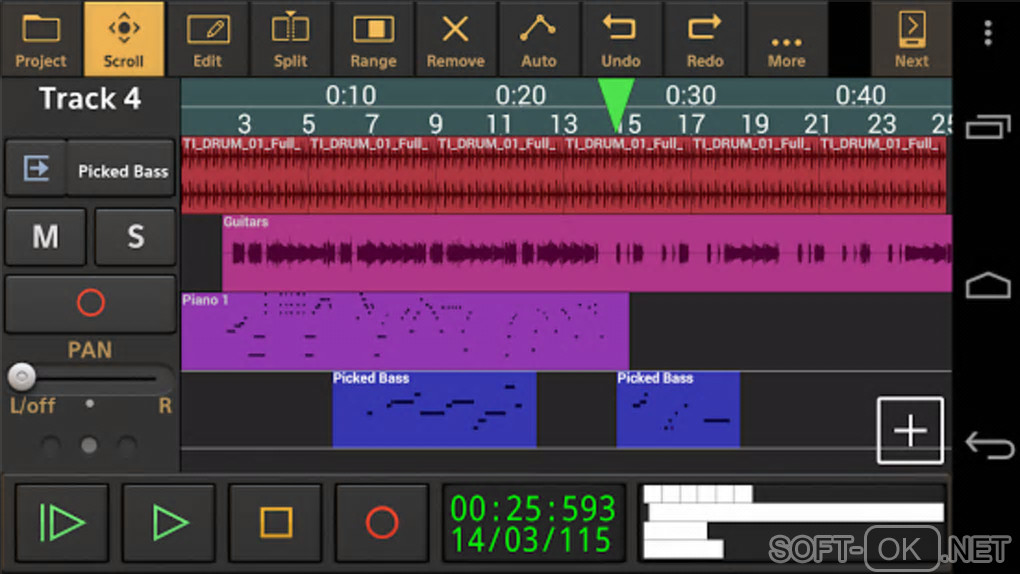
Task: Adjust the PAN slider knob
Action: [x=21, y=376]
